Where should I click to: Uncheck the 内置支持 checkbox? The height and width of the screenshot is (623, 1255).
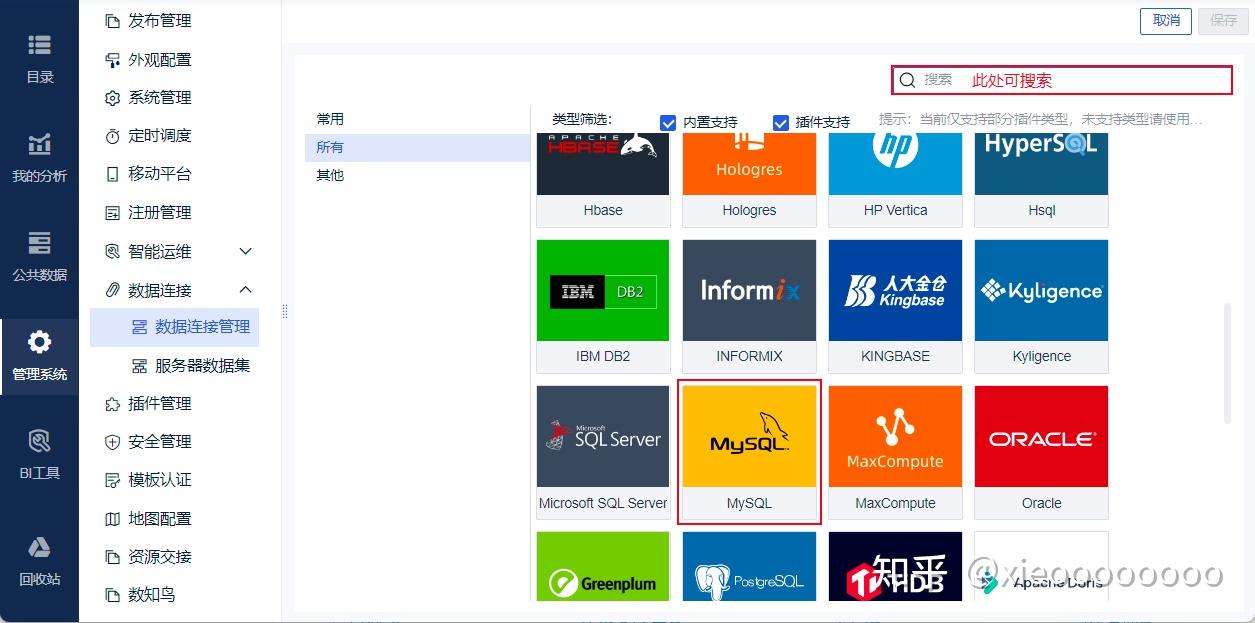(x=668, y=123)
